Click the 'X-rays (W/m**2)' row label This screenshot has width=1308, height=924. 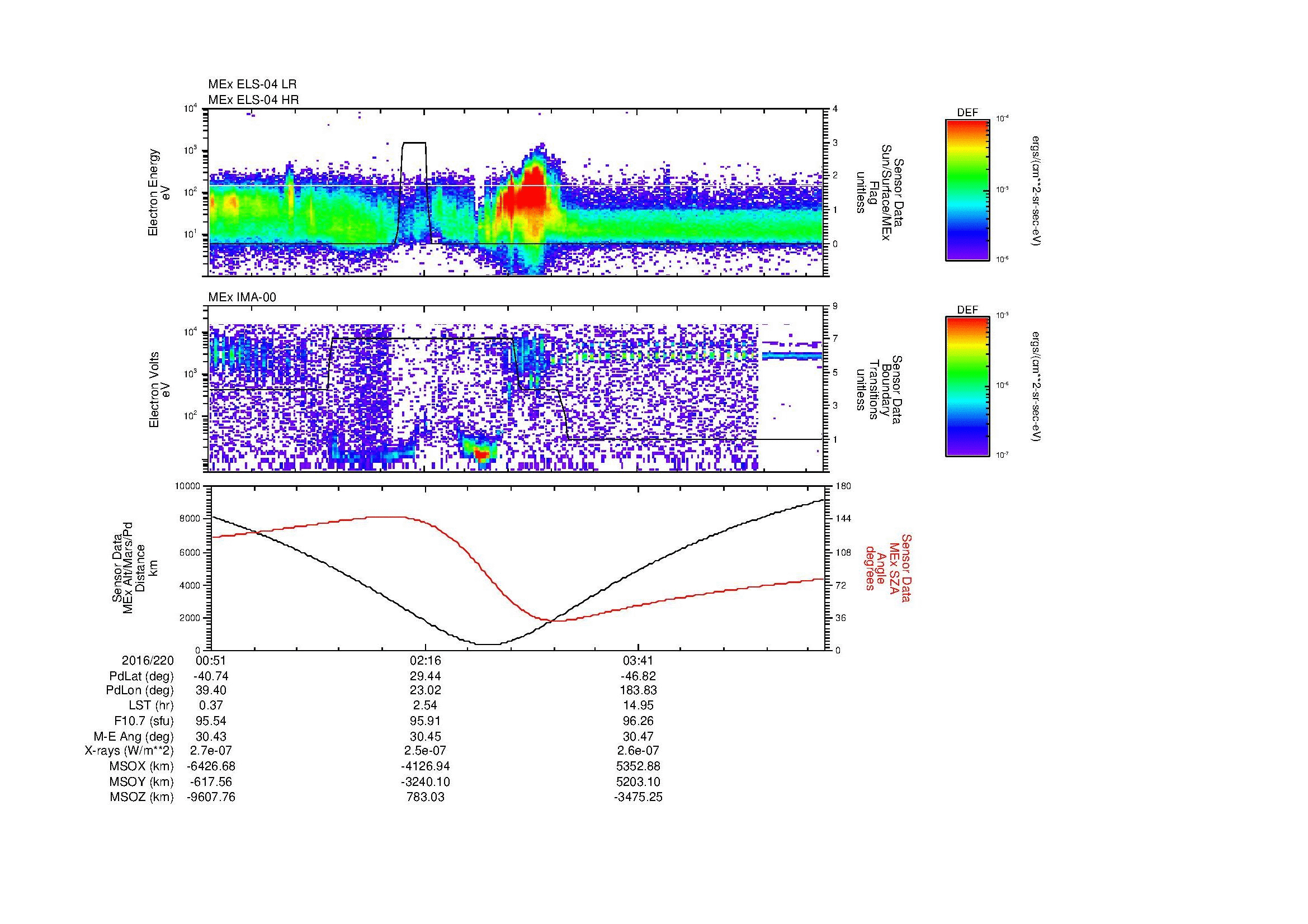[129, 751]
